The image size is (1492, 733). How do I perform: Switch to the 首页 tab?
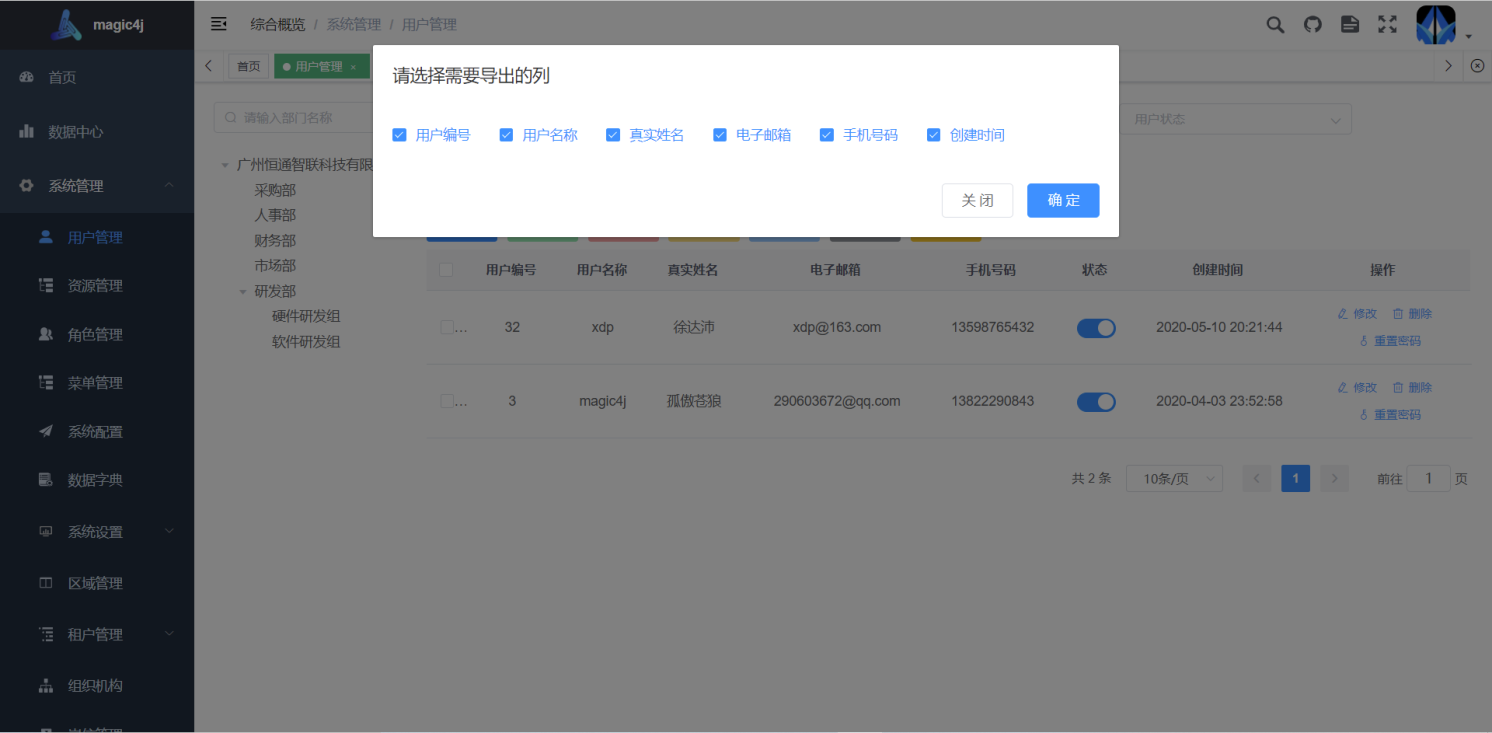[x=248, y=65]
